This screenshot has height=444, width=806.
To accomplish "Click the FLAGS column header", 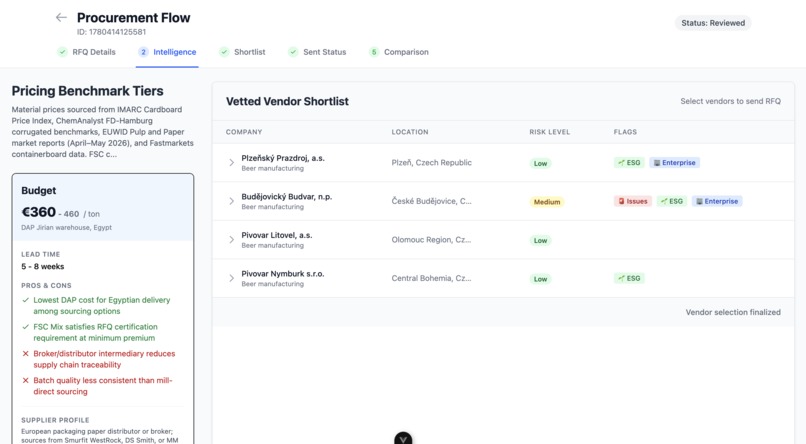I will point(625,132).
